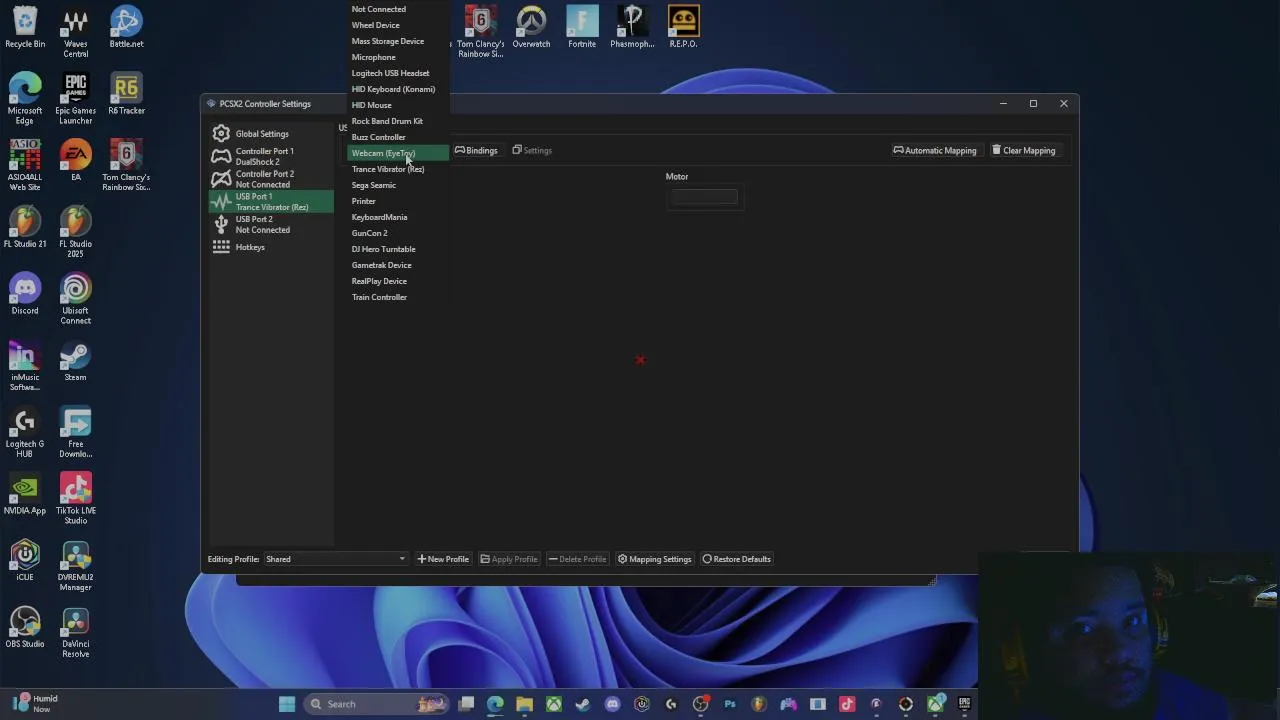Open FL Studio 21 desktop icon
1280x720 pixels.
pos(25,228)
